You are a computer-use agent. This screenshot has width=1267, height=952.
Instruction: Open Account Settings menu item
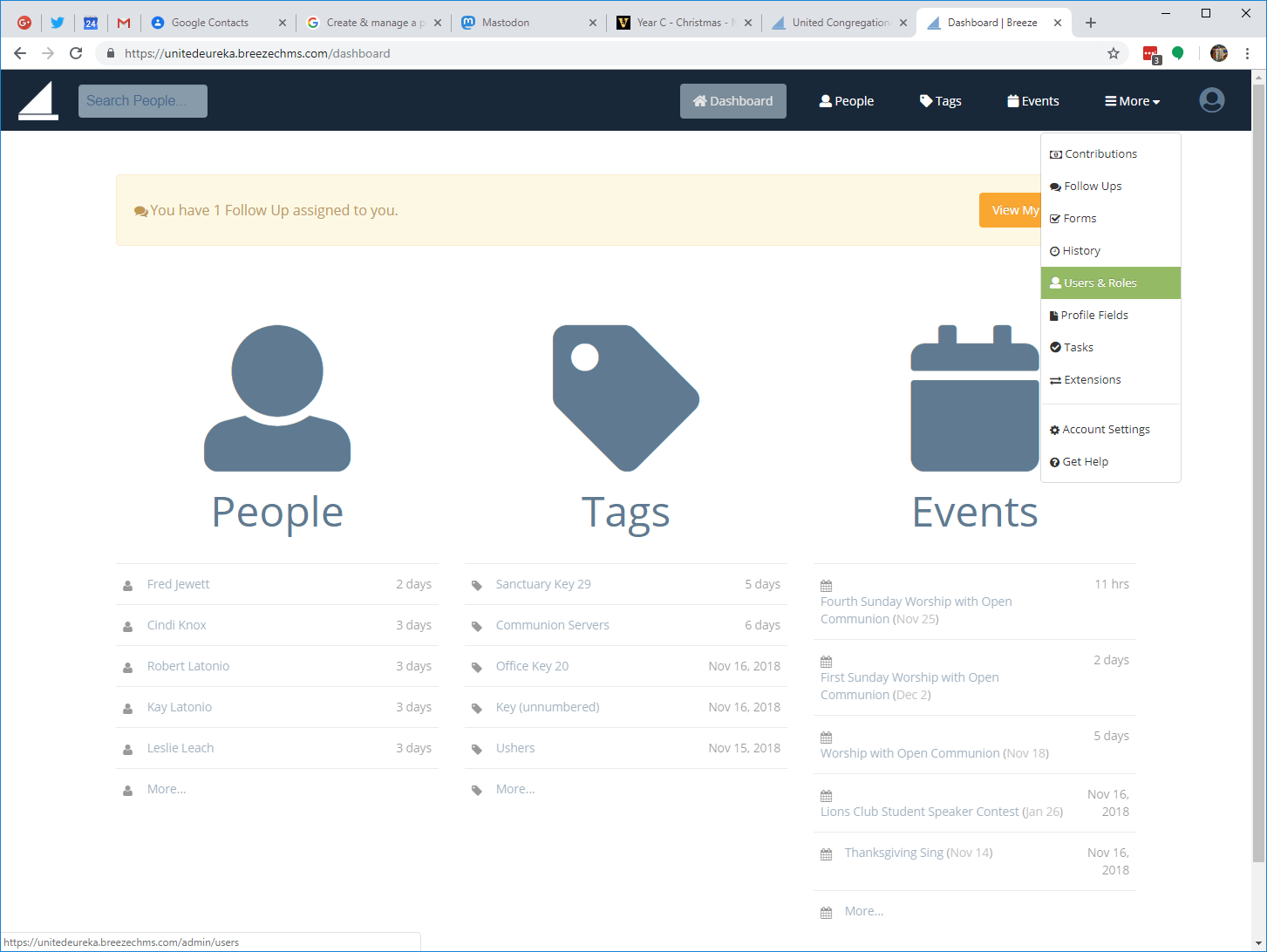pos(1110,429)
